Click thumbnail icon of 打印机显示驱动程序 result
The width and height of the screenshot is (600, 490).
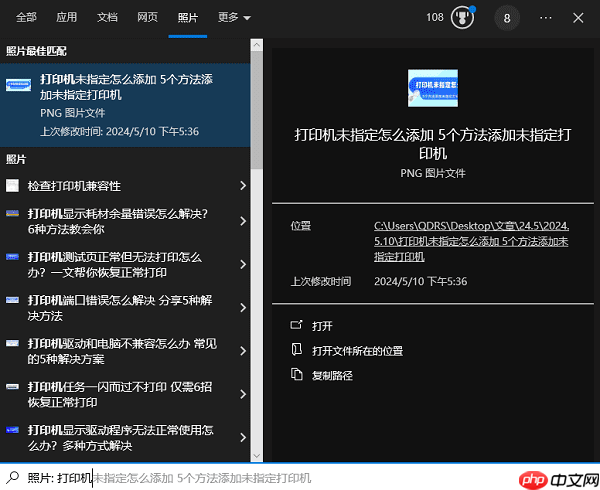[12, 430]
